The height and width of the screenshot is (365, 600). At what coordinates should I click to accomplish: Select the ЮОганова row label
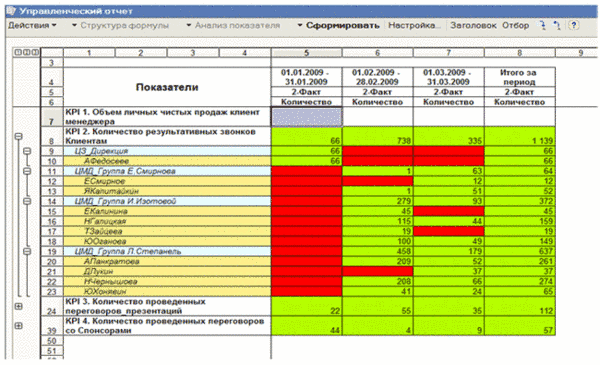tap(167, 241)
